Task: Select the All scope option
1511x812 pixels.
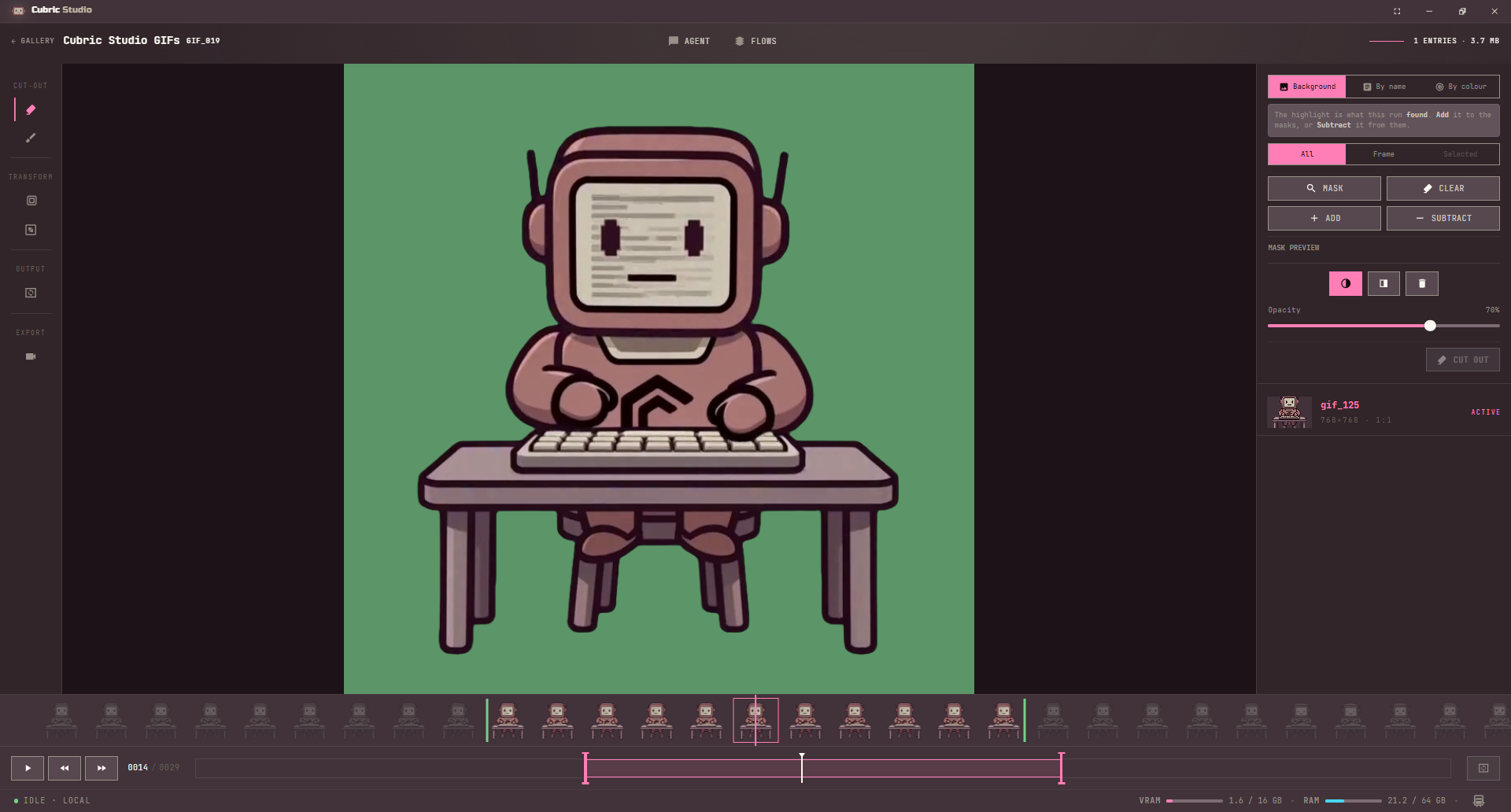Action: tap(1306, 154)
